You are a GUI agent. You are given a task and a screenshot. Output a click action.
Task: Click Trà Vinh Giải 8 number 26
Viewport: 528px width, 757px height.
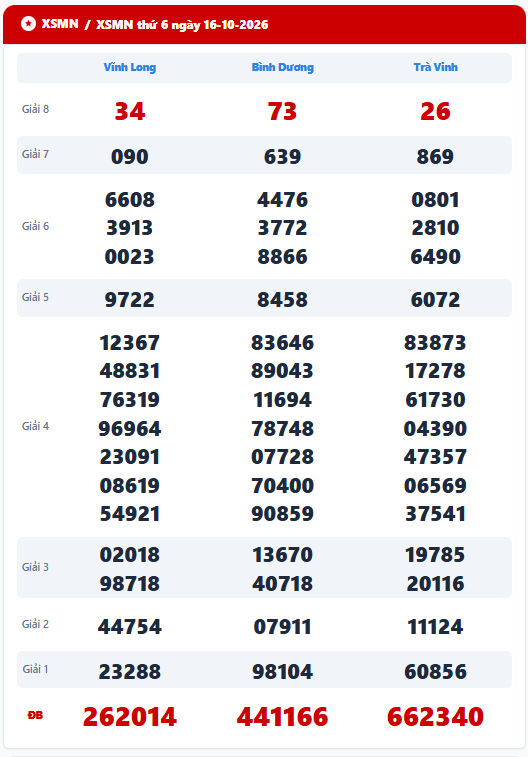coord(435,111)
